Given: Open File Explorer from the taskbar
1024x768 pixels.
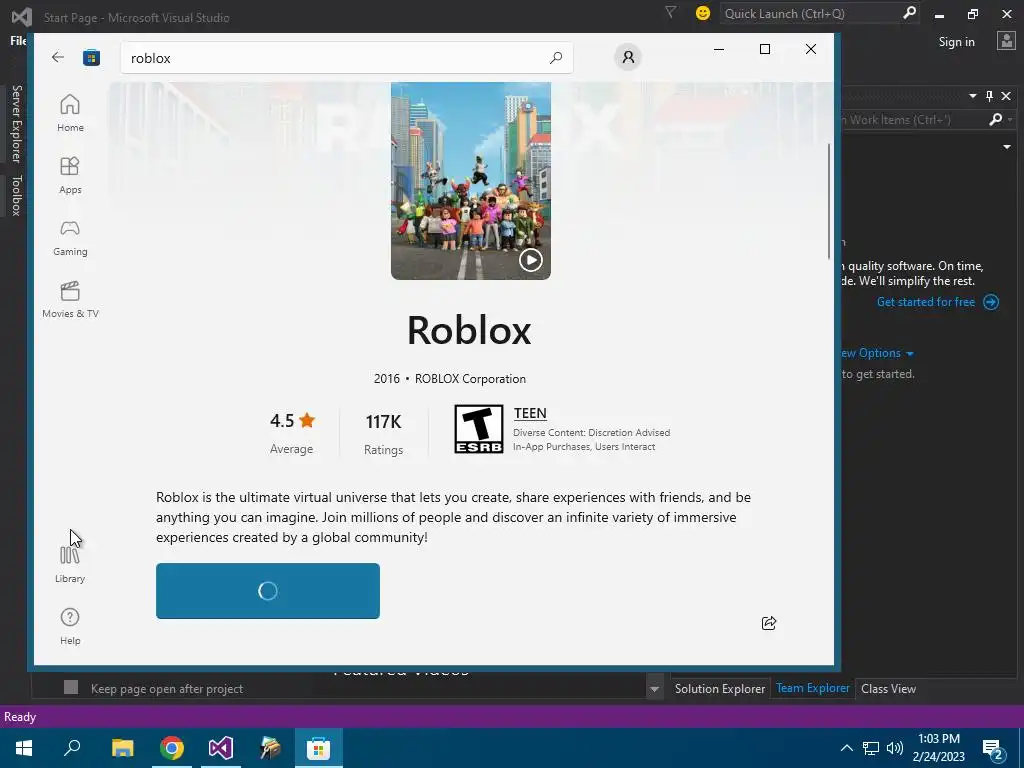Looking at the screenshot, I should (122, 748).
